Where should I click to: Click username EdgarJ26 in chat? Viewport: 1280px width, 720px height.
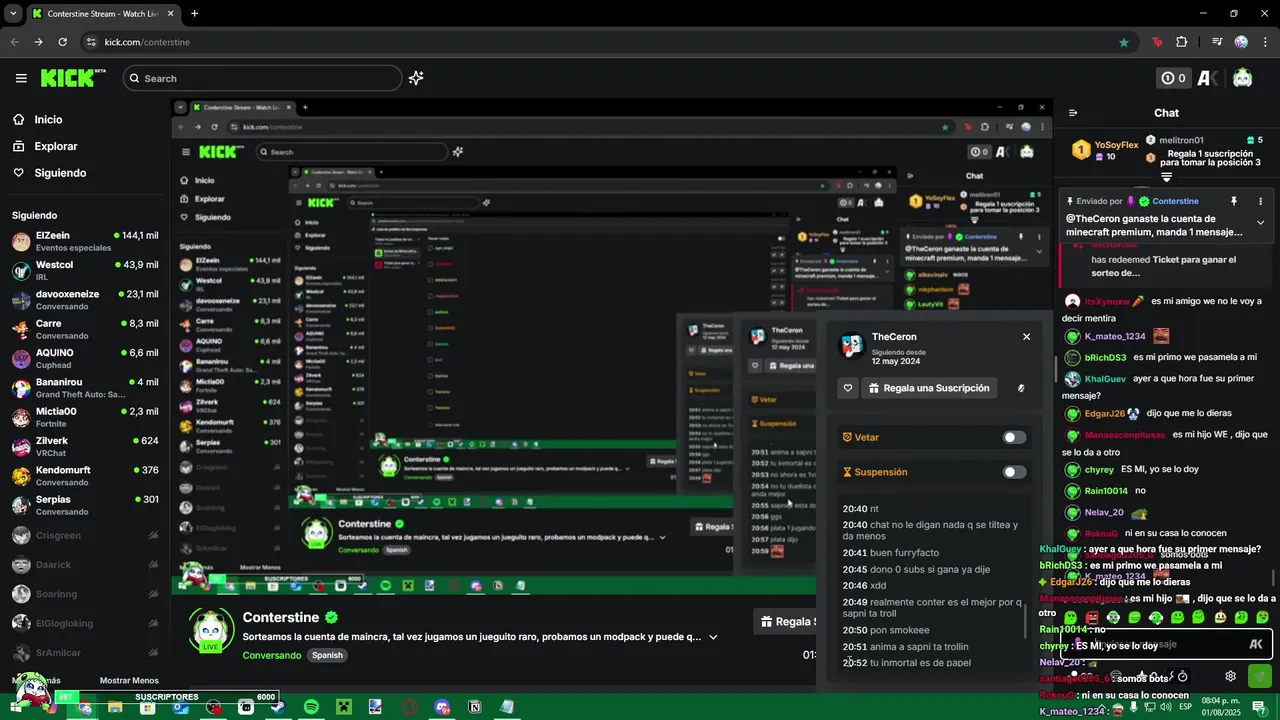[1105, 413]
